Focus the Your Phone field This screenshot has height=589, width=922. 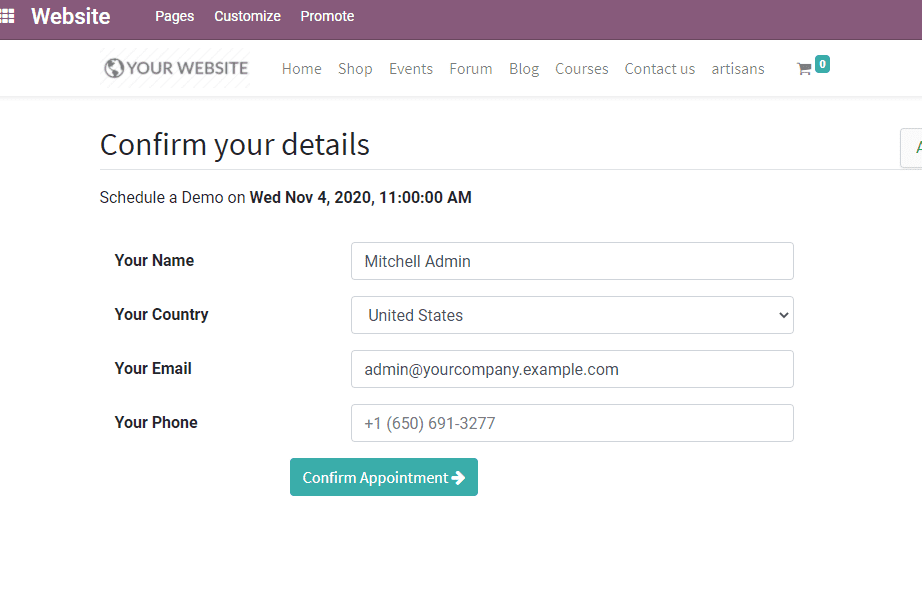tap(572, 423)
